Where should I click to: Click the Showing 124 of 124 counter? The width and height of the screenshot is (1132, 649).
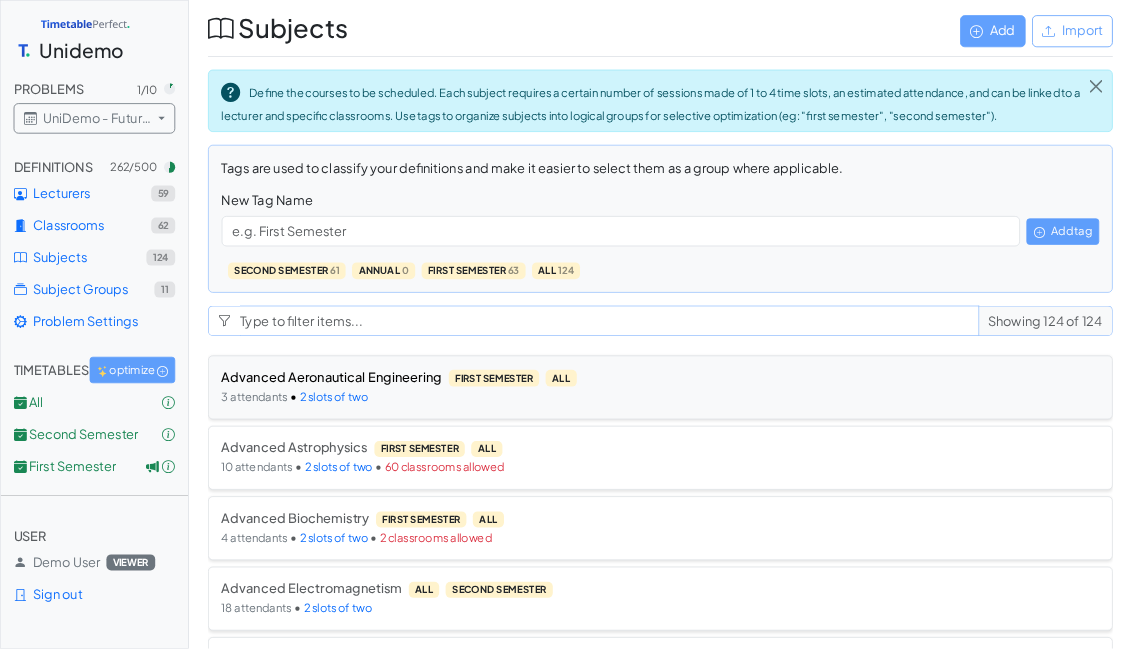click(1045, 321)
